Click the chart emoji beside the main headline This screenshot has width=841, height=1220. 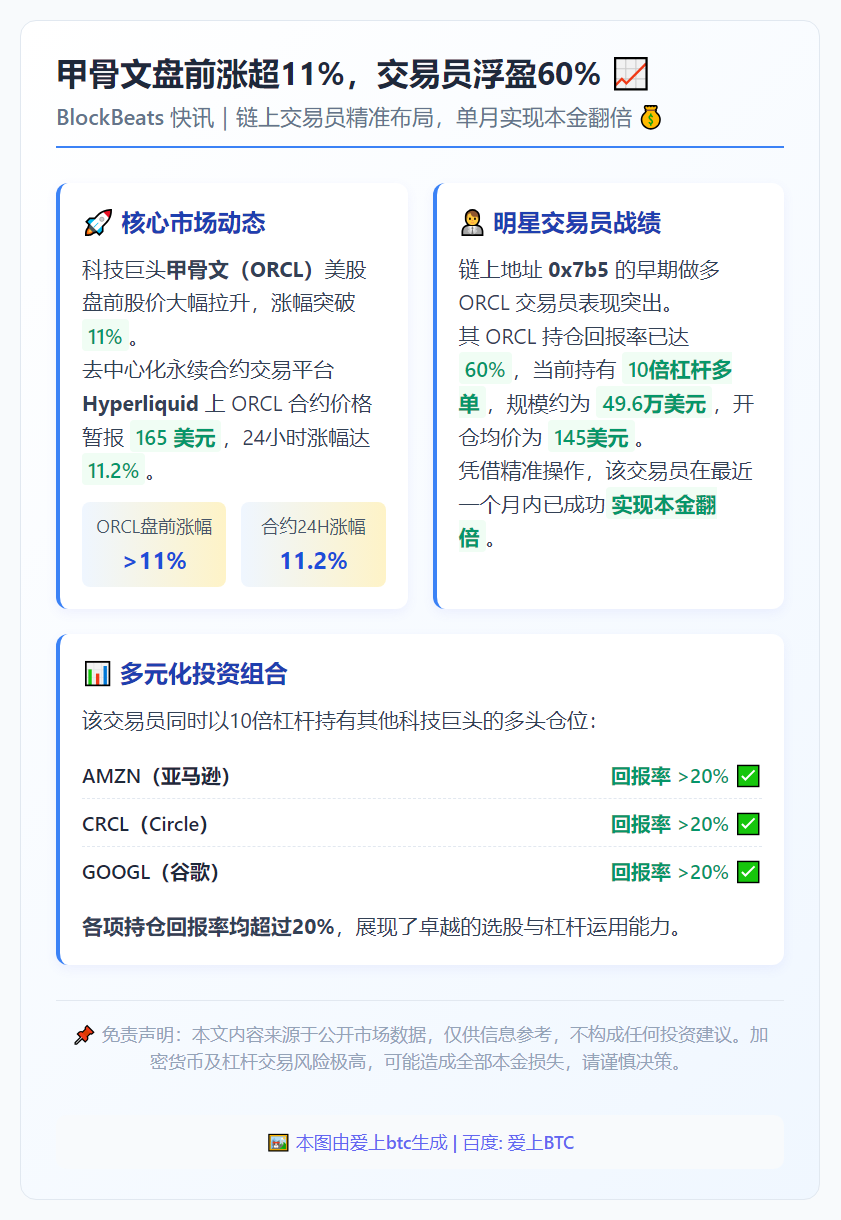coord(630,73)
